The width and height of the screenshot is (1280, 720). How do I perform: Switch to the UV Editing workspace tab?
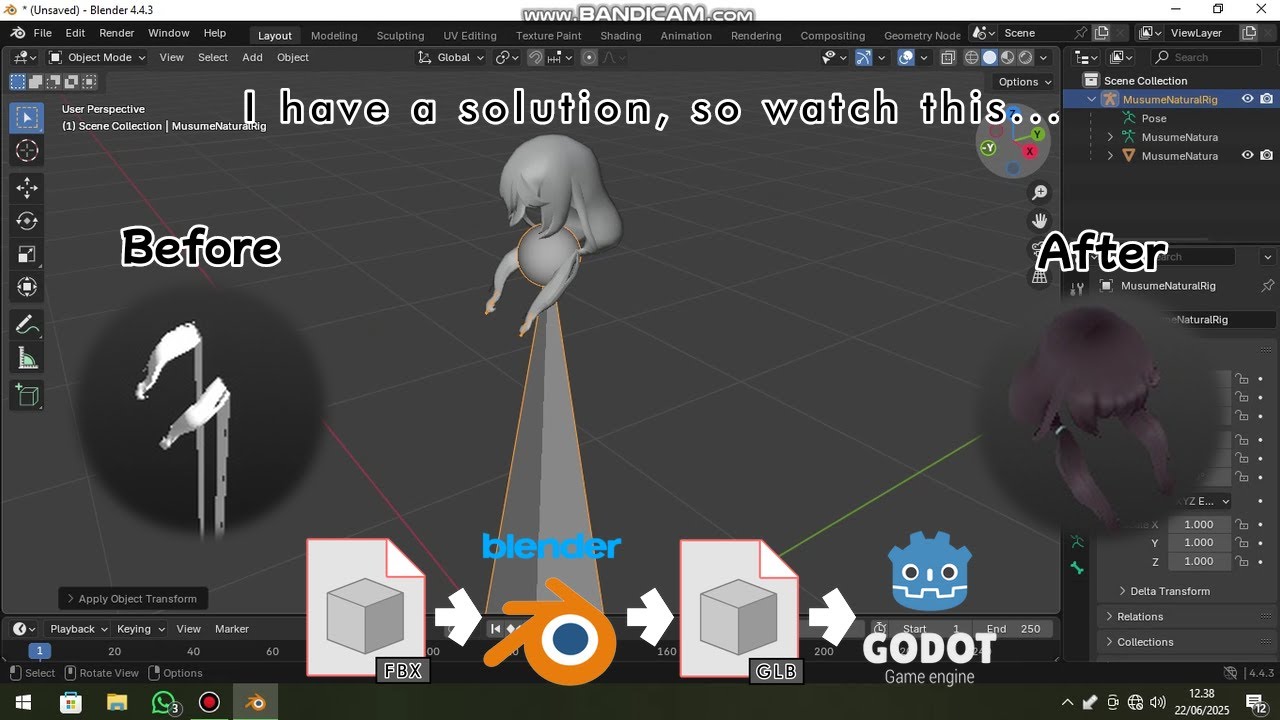pos(470,35)
